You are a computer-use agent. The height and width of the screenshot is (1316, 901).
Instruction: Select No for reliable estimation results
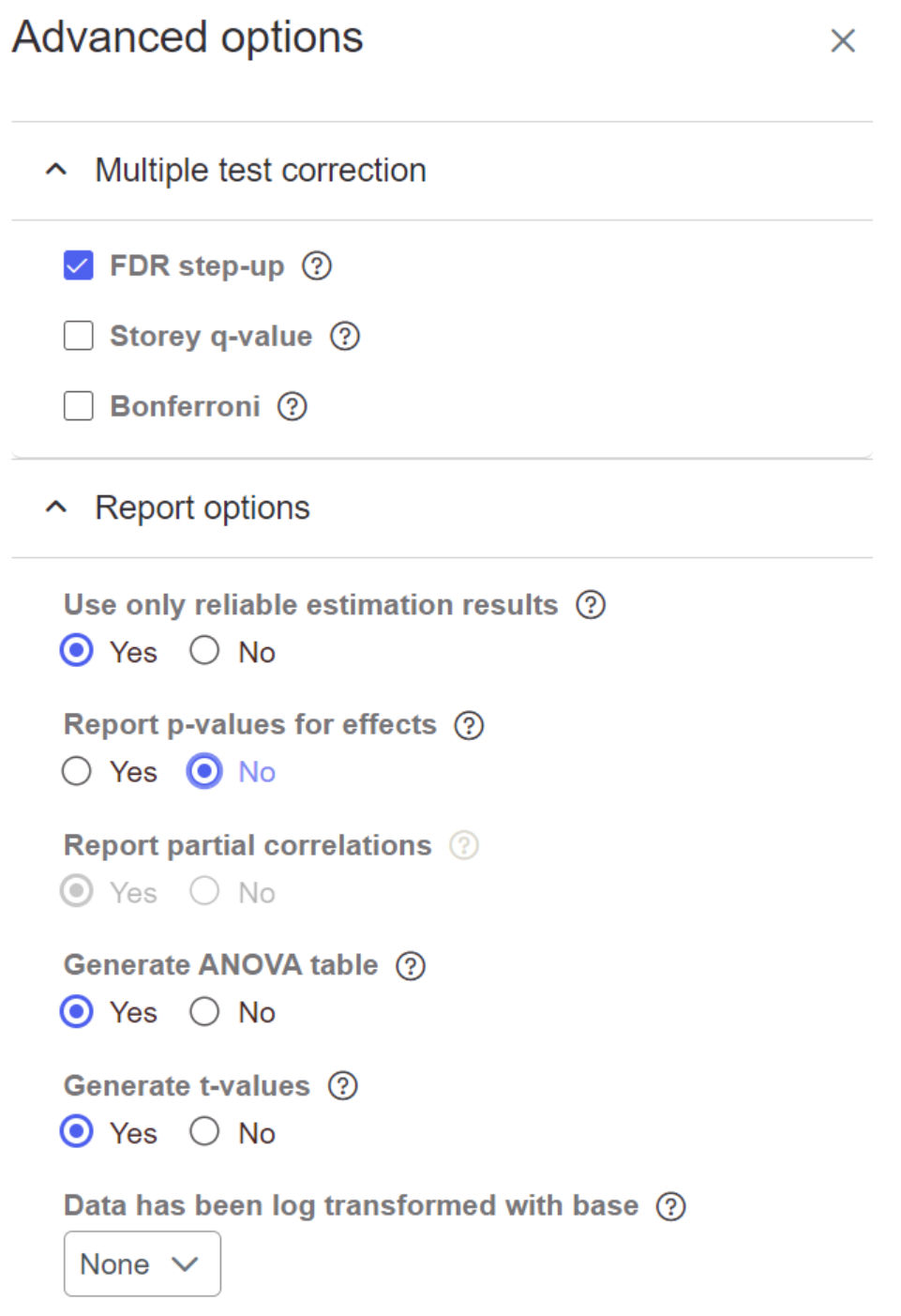(x=204, y=651)
